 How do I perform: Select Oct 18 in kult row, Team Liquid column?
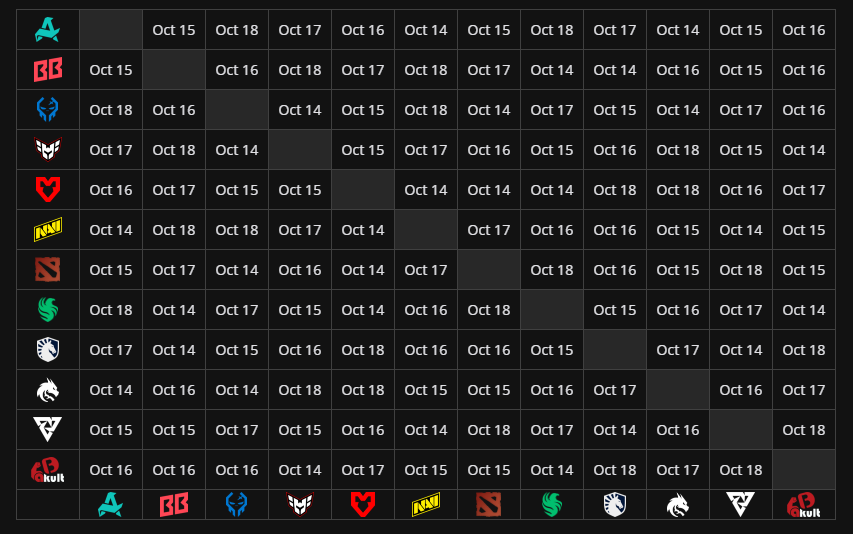tap(615, 469)
